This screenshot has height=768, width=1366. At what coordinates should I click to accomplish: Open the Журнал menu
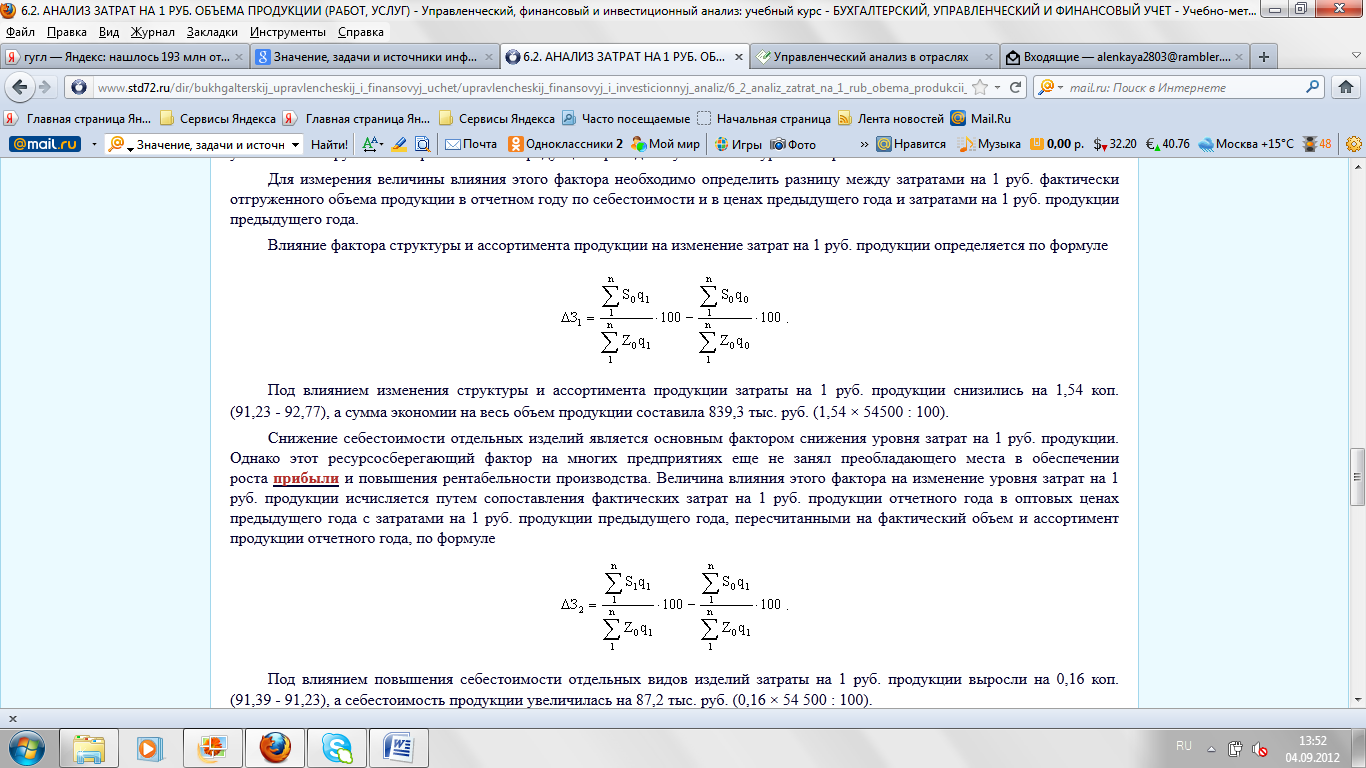point(153,31)
